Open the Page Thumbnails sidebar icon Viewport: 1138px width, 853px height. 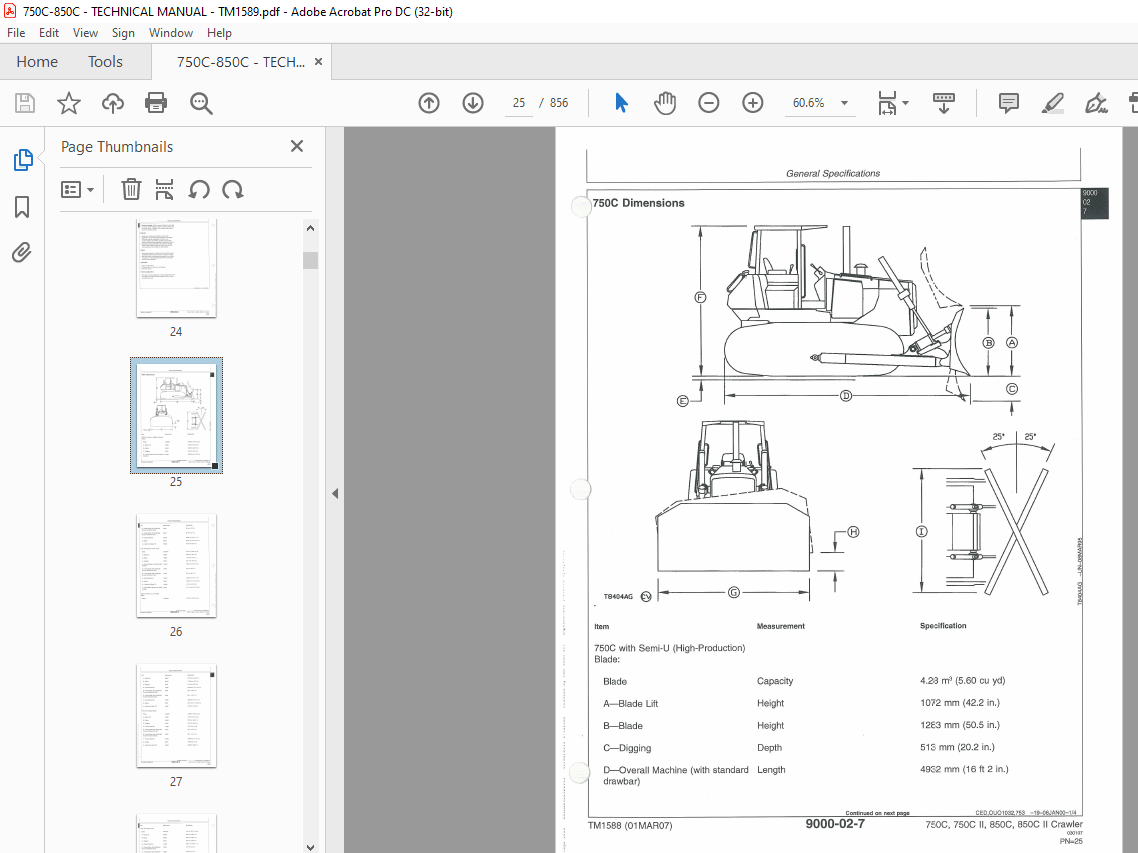(x=22, y=160)
